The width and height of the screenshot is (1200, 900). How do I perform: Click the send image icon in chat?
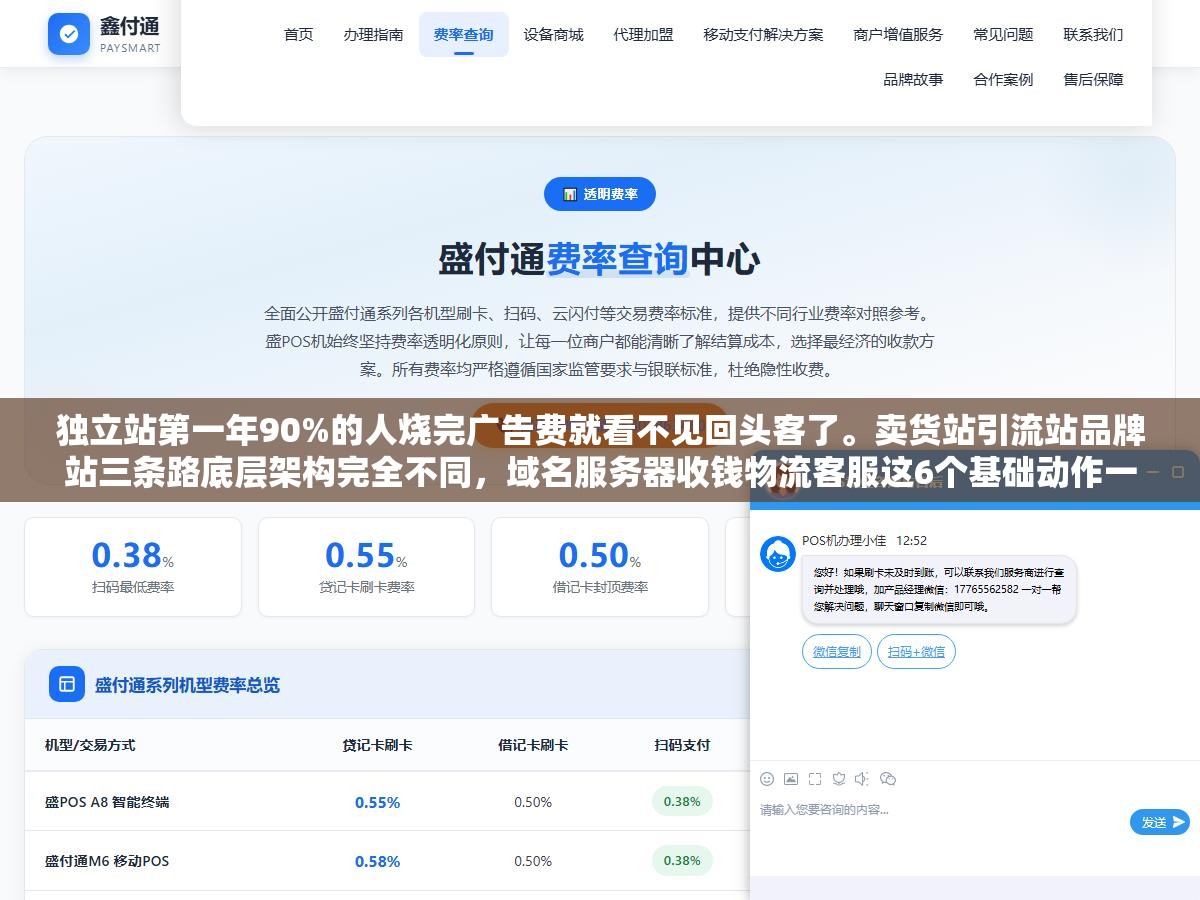(791, 778)
